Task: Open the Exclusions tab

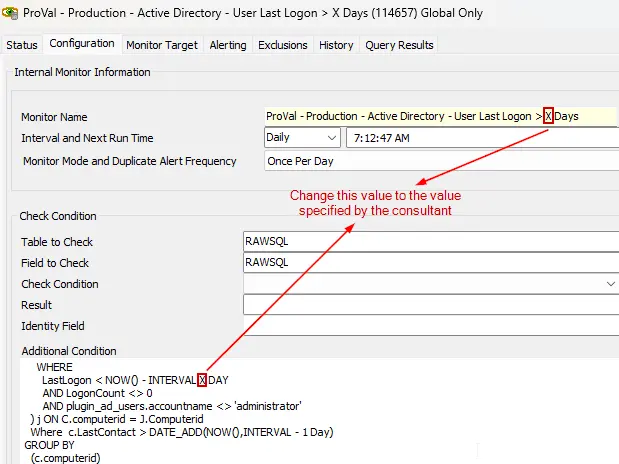Action: (283, 45)
